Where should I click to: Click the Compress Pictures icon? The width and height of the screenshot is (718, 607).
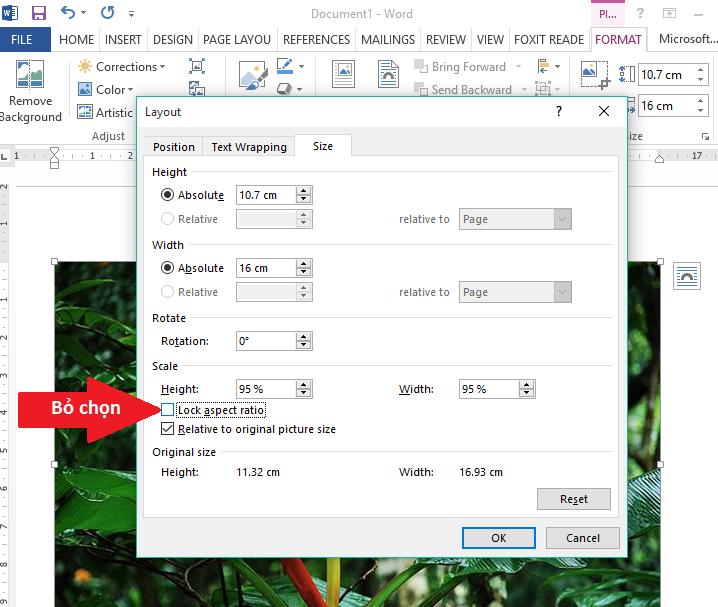tap(197, 66)
